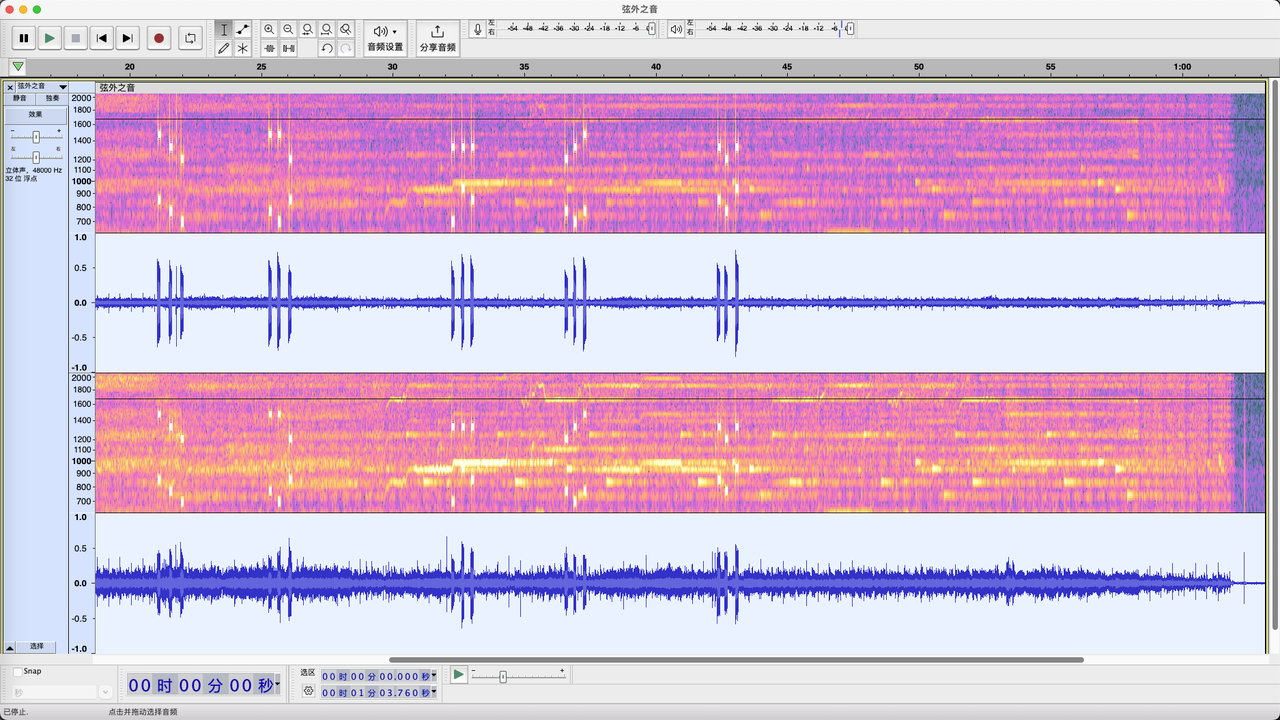Viewport: 1280px width, 720px height.
Task: Zoom to fit entire project icon
Action: [326, 29]
